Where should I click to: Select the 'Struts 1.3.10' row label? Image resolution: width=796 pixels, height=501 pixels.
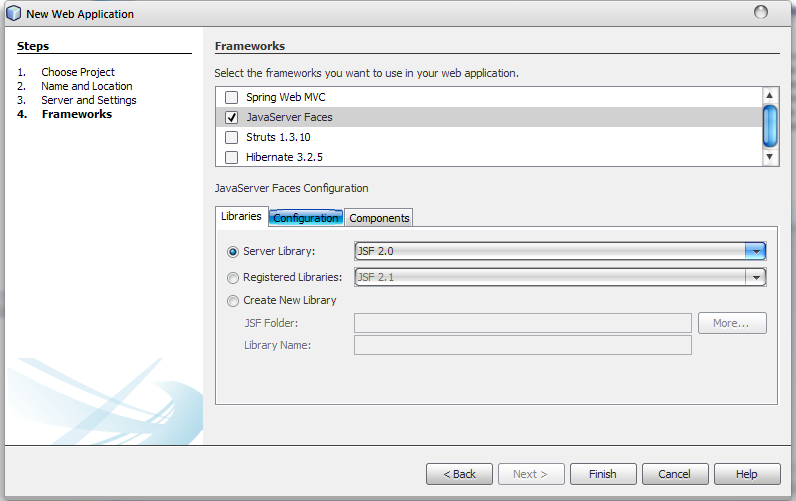278,137
